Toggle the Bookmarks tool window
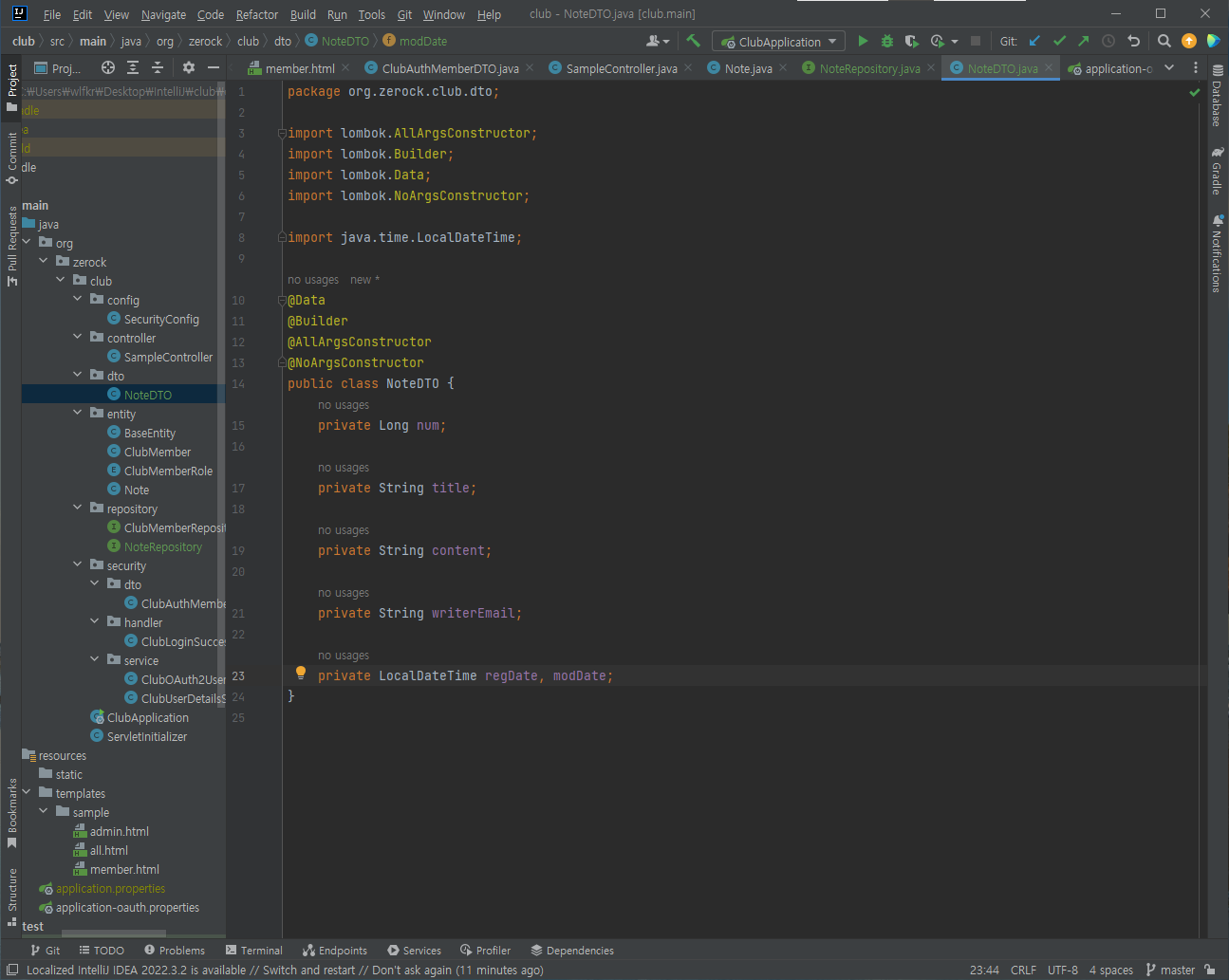The width and height of the screenshot is (1229, 980). pyautogui.click(x=11, y=813)
